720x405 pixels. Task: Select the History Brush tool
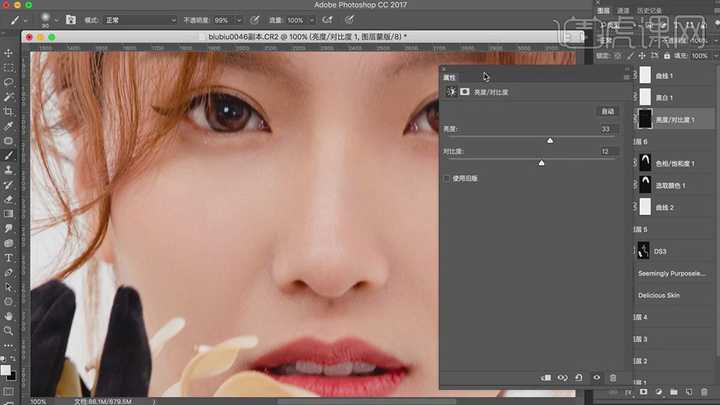click(x=8, y=185)
